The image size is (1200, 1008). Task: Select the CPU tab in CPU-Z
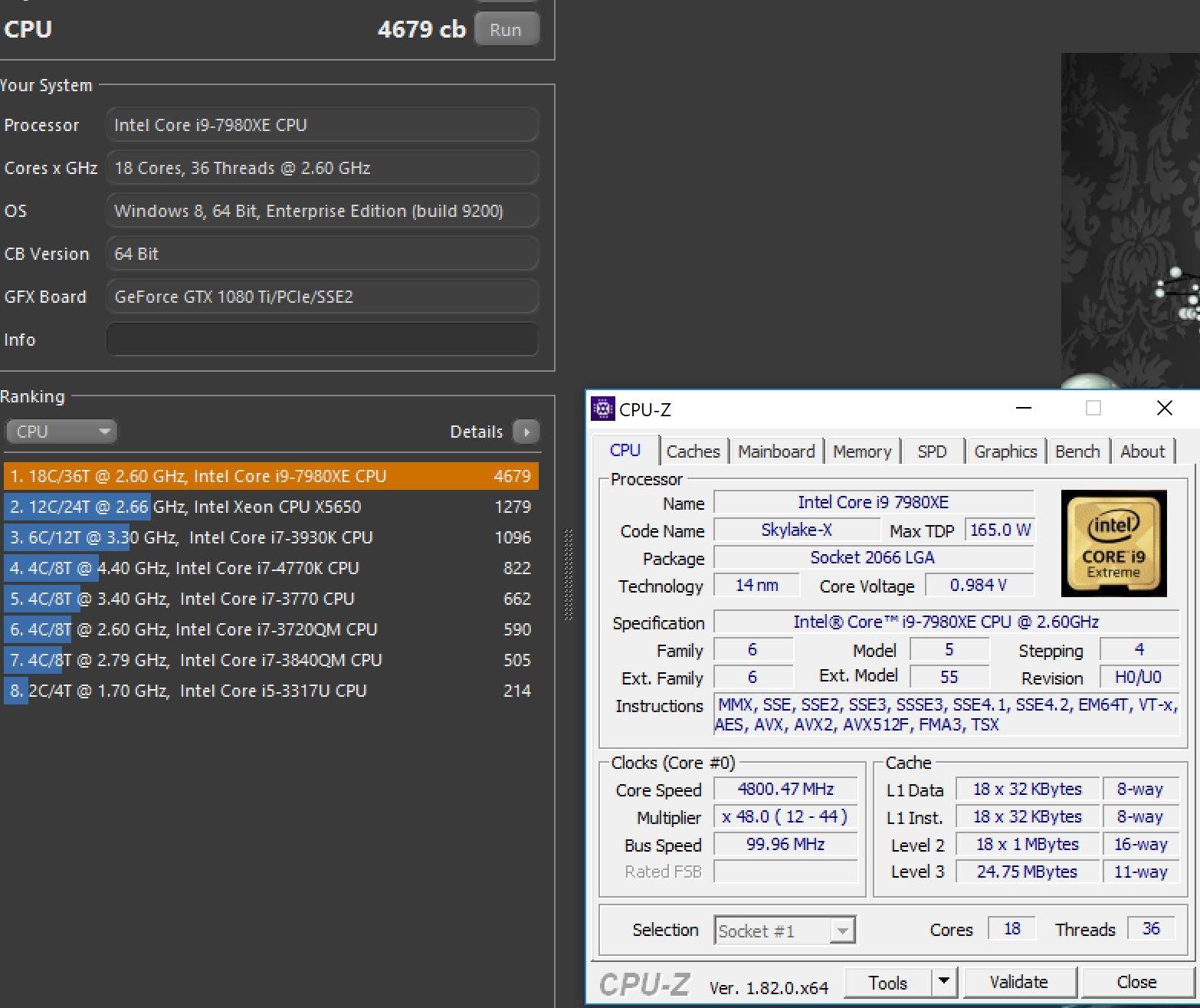coord(625,450)
